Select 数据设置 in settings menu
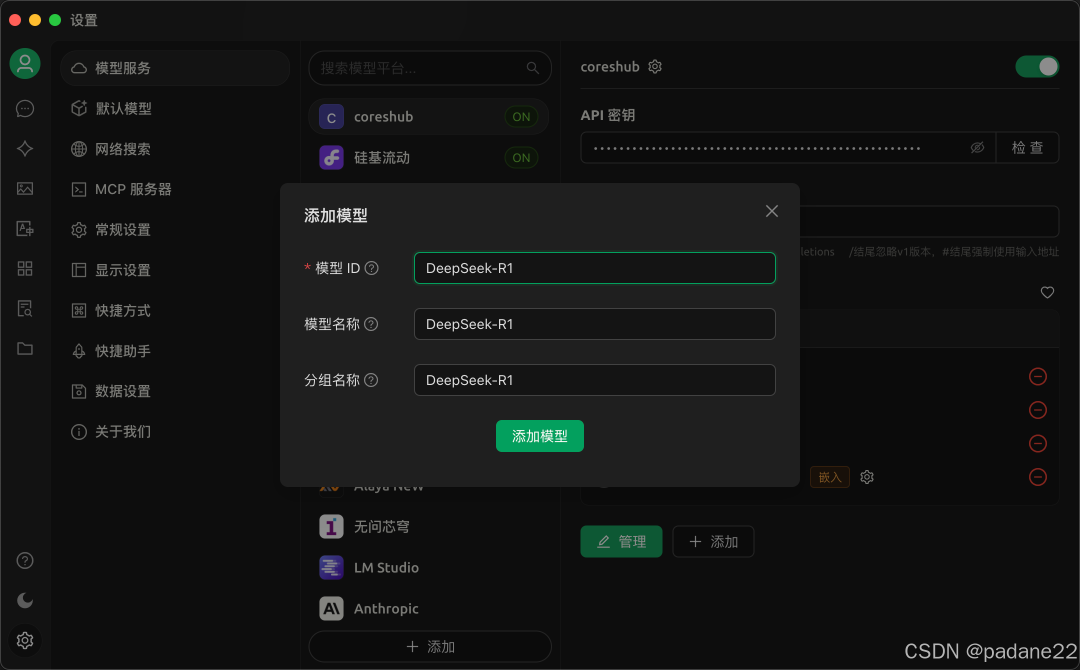1080x670 pixels. (x=175, y=391)
